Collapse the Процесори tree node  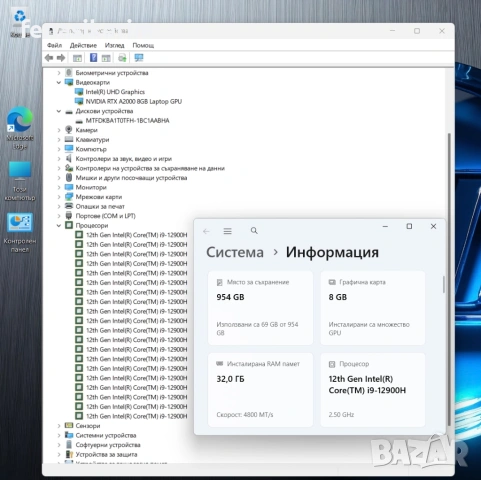(59, 226)
